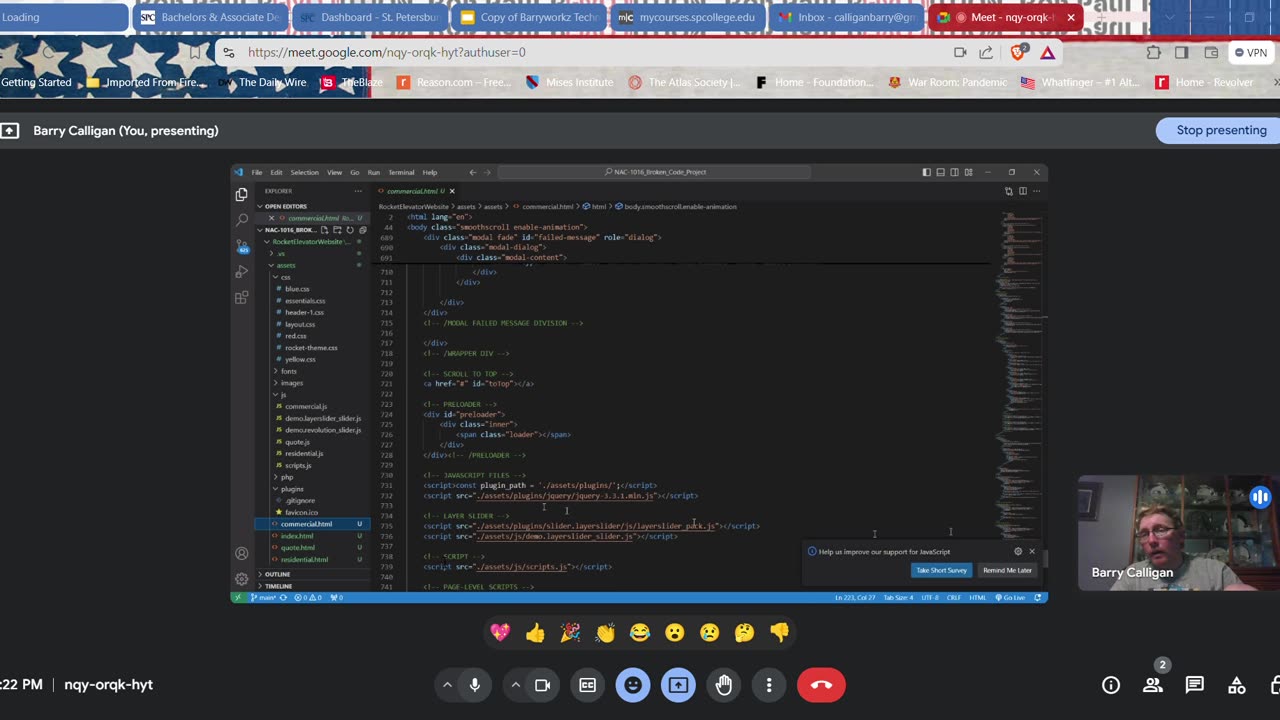Toggle Primary Side Bar layout icon in VS Code

point(926,172)
